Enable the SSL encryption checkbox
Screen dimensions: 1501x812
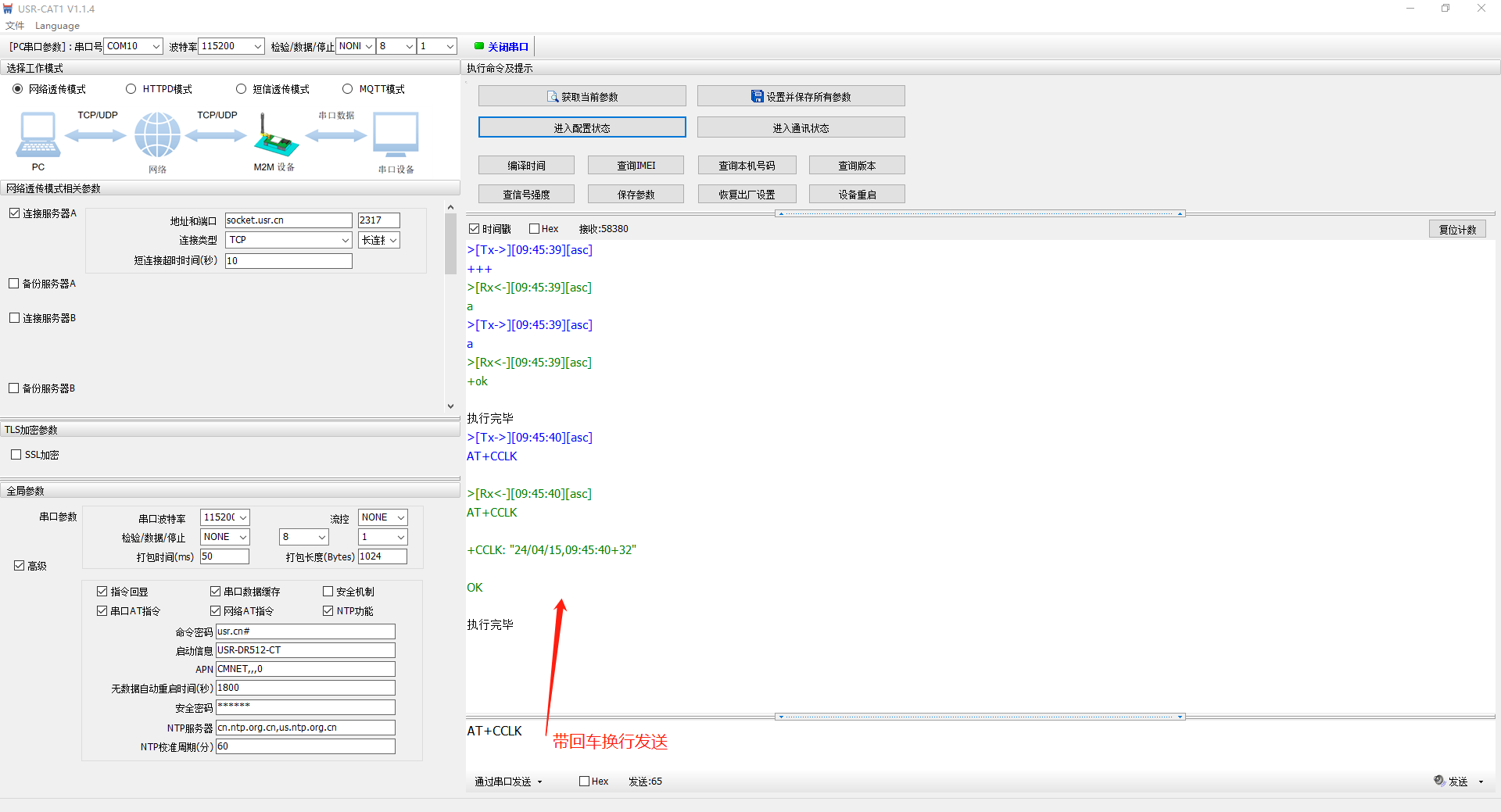tap(16, 455)
